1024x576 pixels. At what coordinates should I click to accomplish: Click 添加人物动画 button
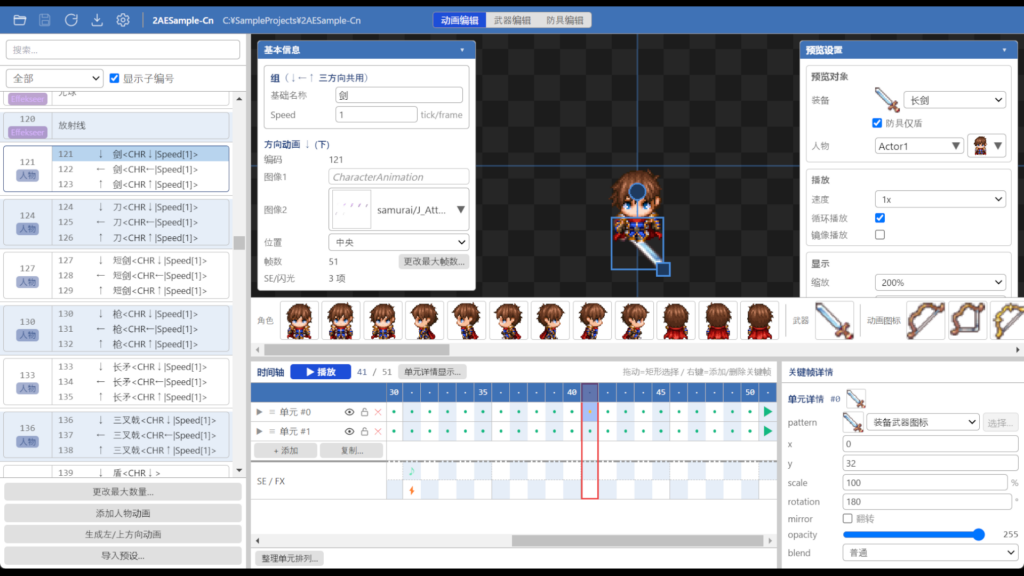coord(123,513)
